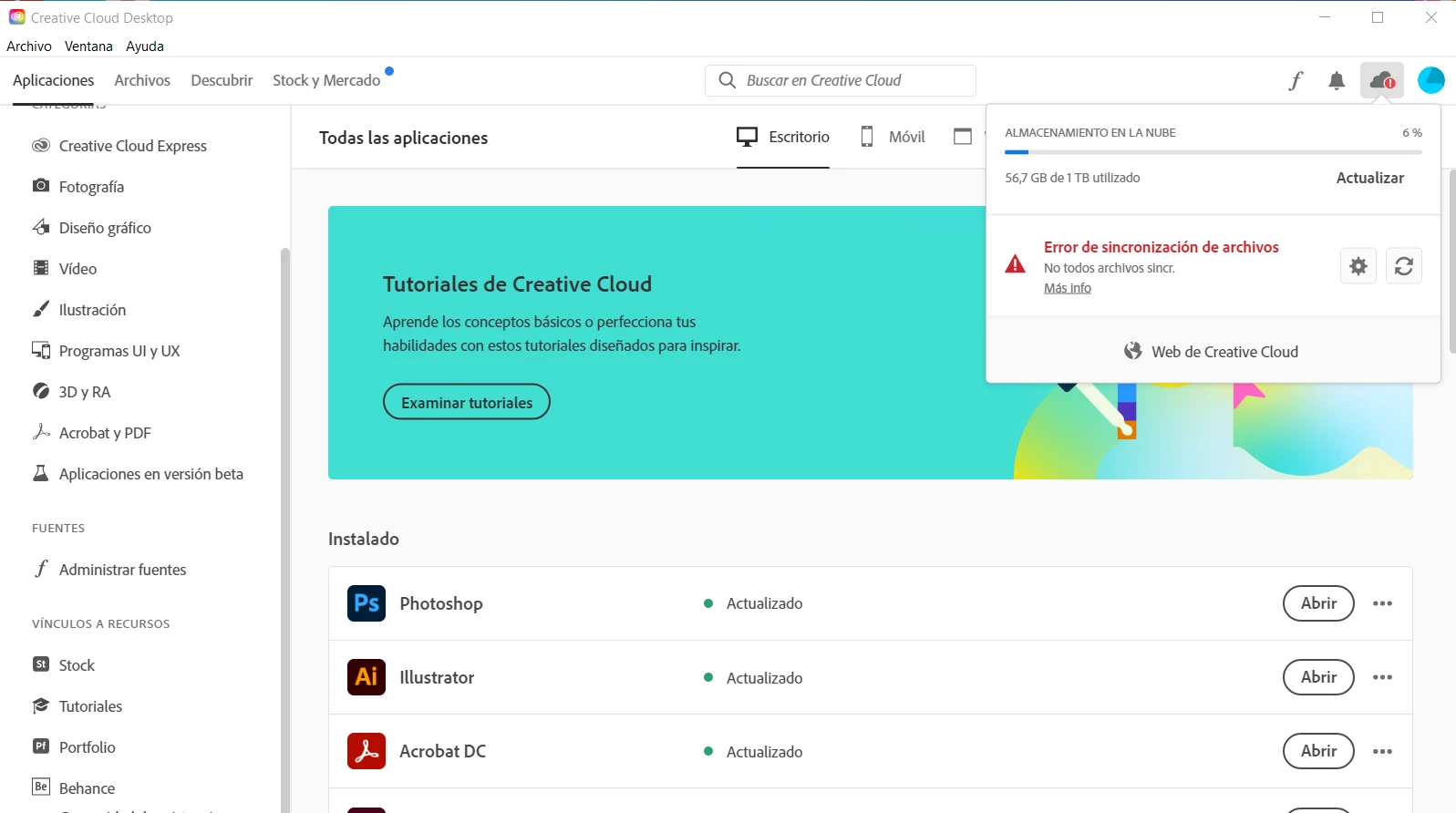Click the Acrobat DC Actualizado status
1456x813 pixels.
pos(753,752)
